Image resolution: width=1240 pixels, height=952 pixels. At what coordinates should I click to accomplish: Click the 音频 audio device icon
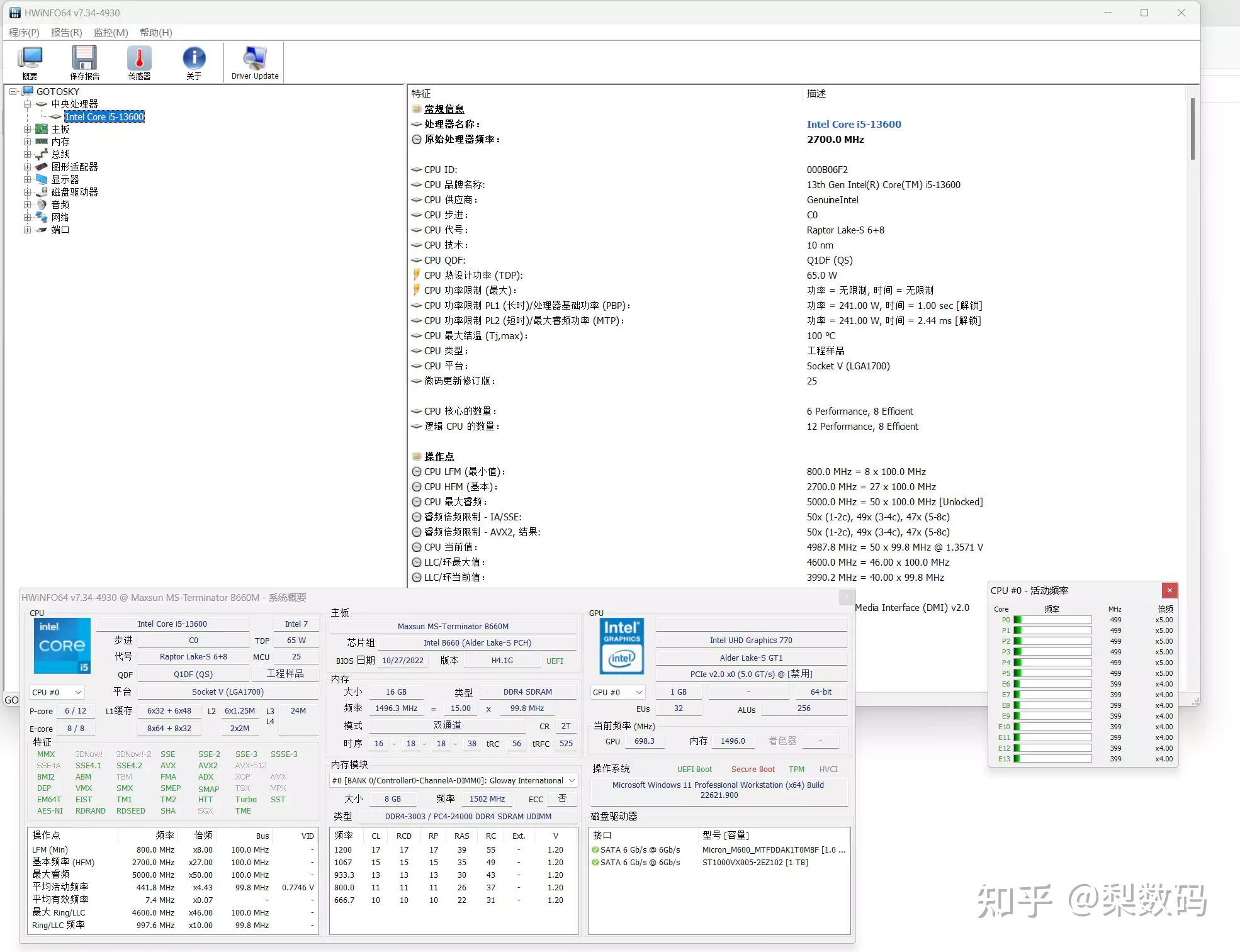pos(42,204)
